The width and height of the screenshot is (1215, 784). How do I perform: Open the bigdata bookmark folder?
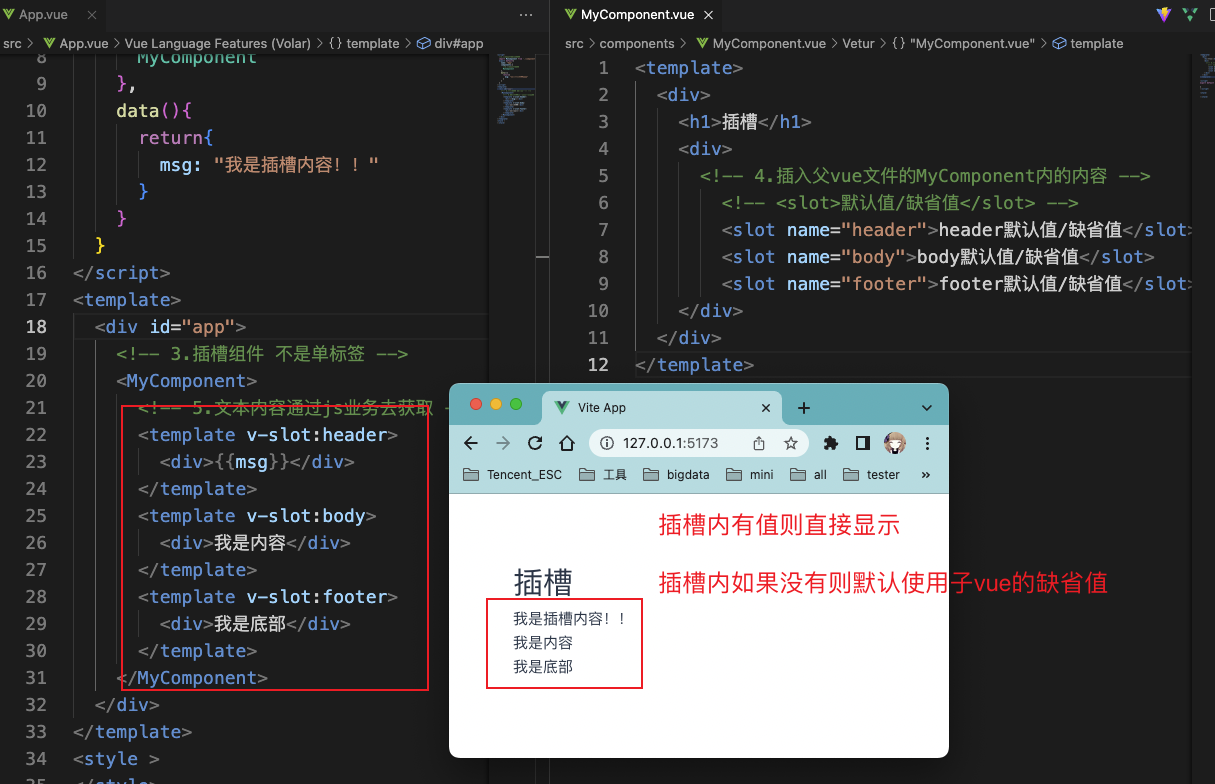pos(676,475)
